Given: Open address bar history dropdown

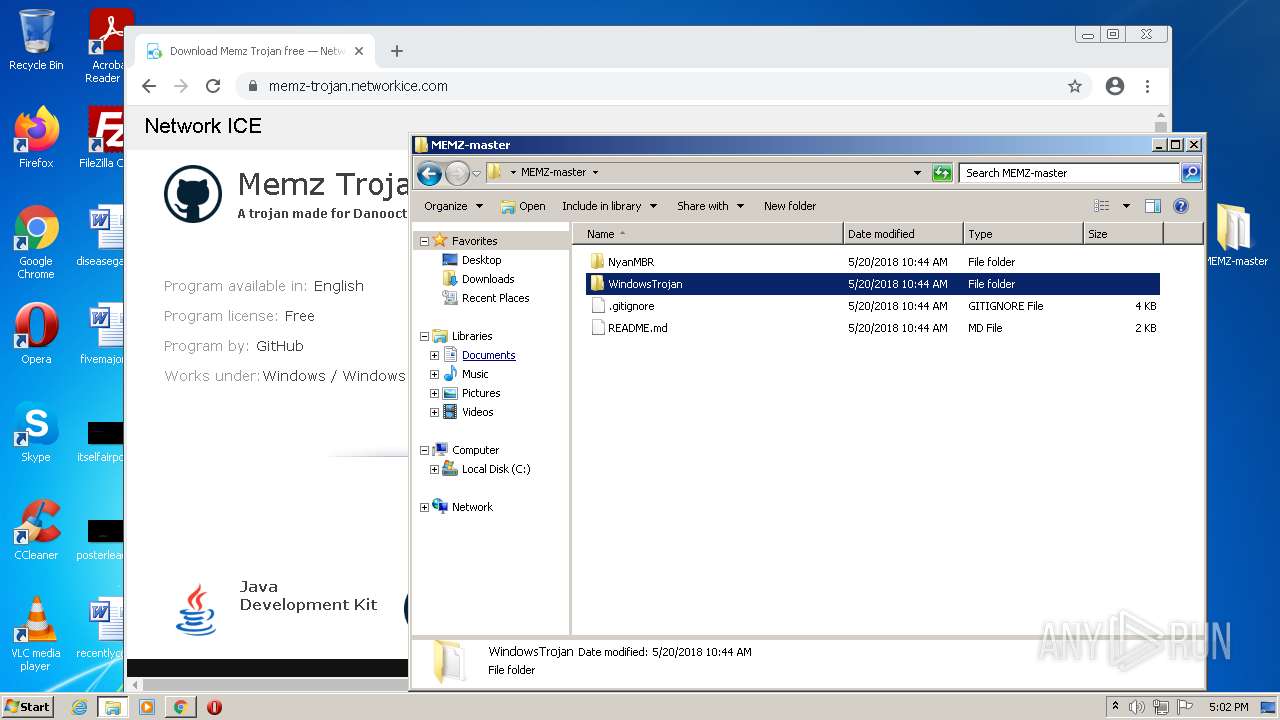Looking at the screenshot, I should [917, 173].
